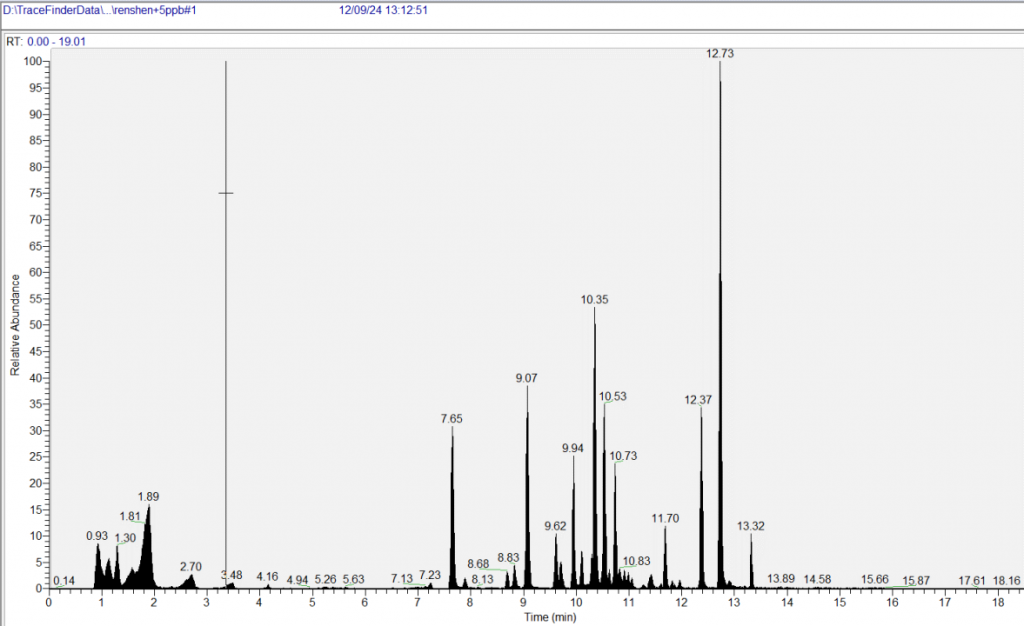Select the 2.70 peak label

point(191,566)
